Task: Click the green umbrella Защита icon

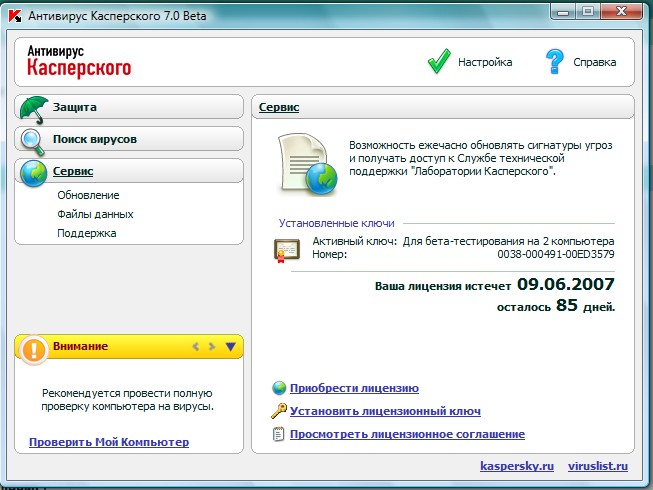Action: (x=34, y=109)
